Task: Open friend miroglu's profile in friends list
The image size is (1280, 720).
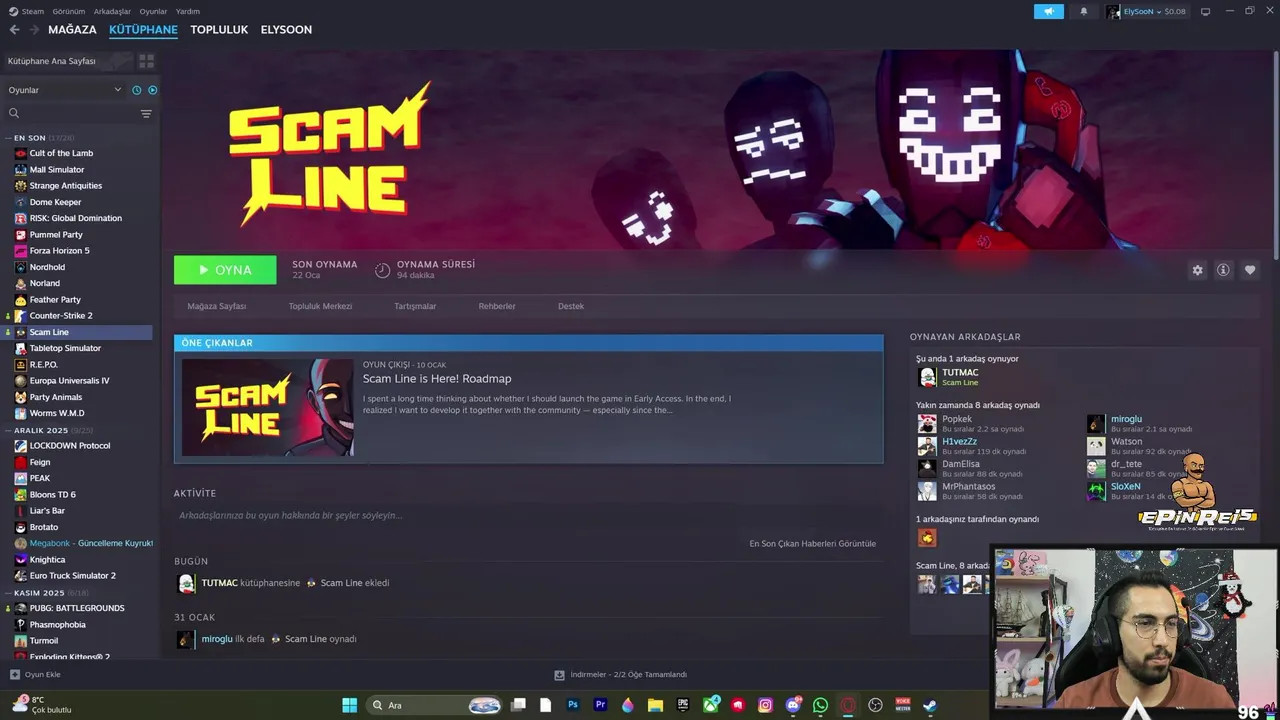Action: click(1126, 420)
